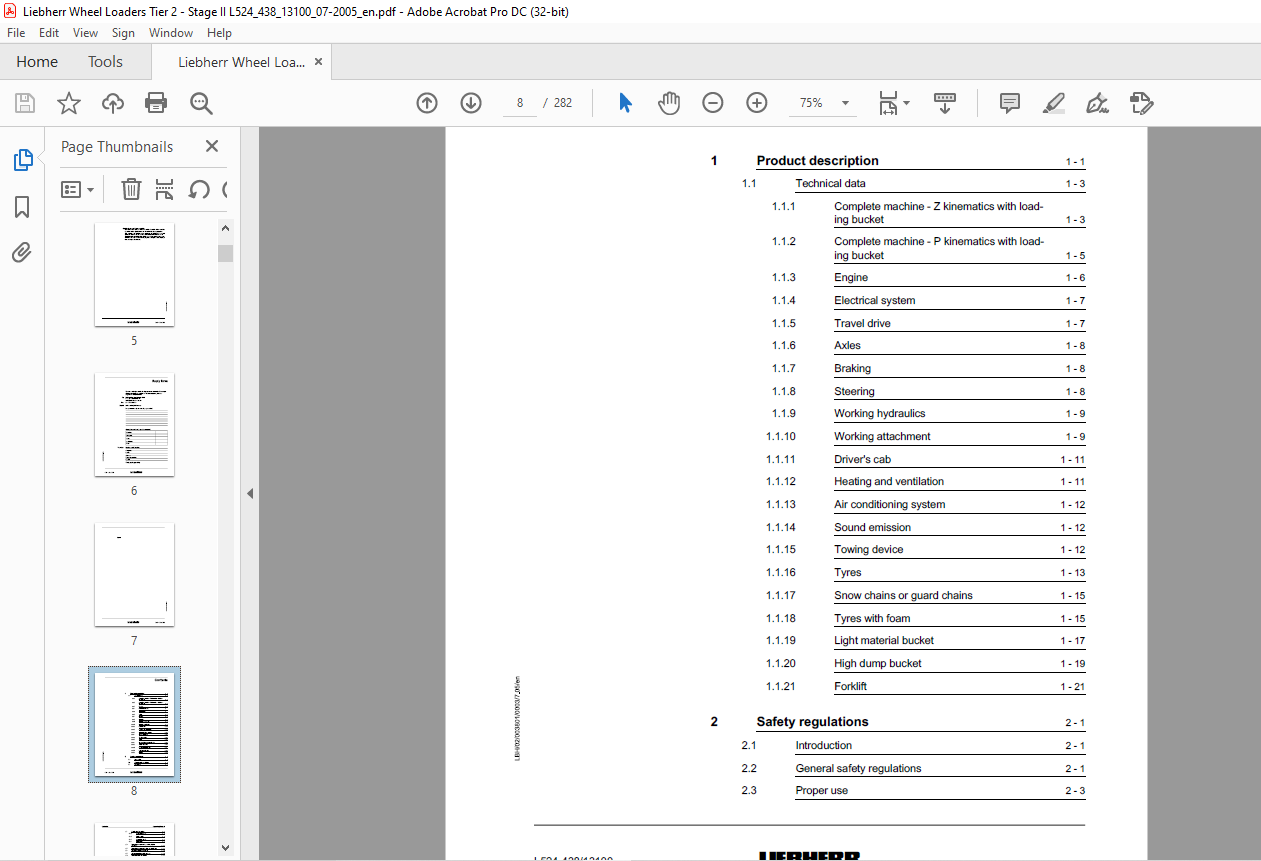The height and width of the screenshot is (861, 1261).
Task: Open the Bookmarks sidebar panel
Action: pos(22,207)
